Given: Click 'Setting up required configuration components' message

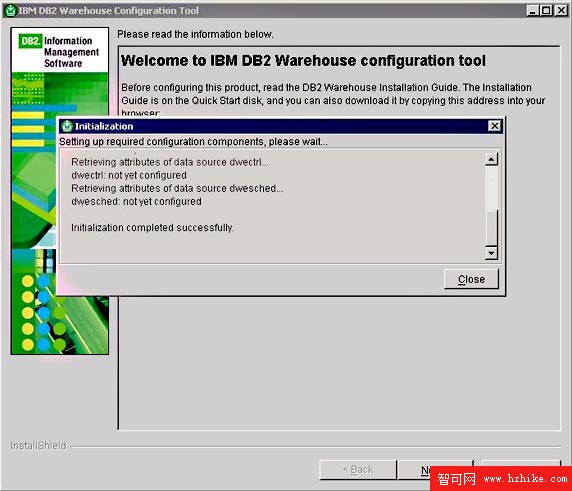Looking at the screenshot, I should coord(193,142).
